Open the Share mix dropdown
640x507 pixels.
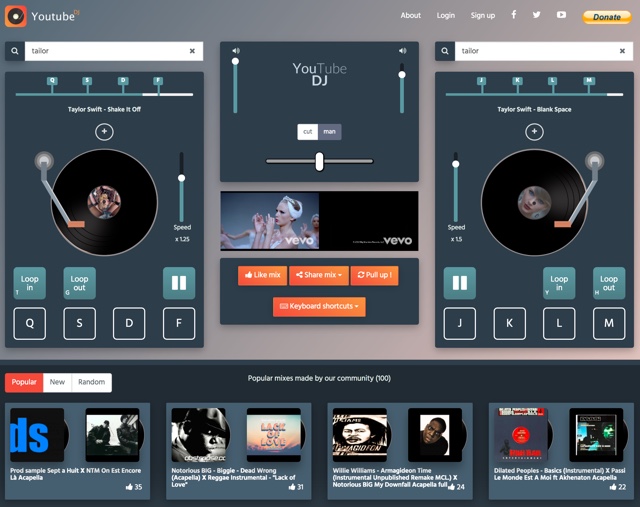(x=319, y=275)
